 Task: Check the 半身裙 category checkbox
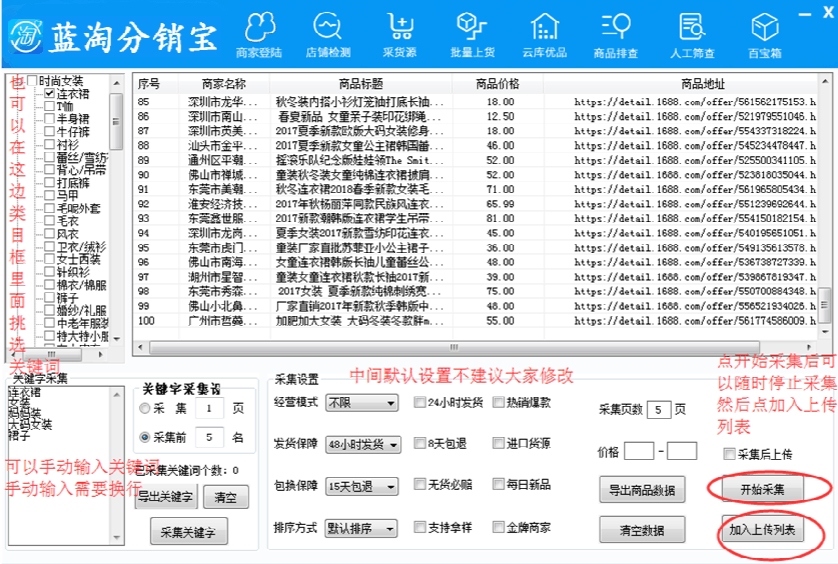(x=50, y=119)
